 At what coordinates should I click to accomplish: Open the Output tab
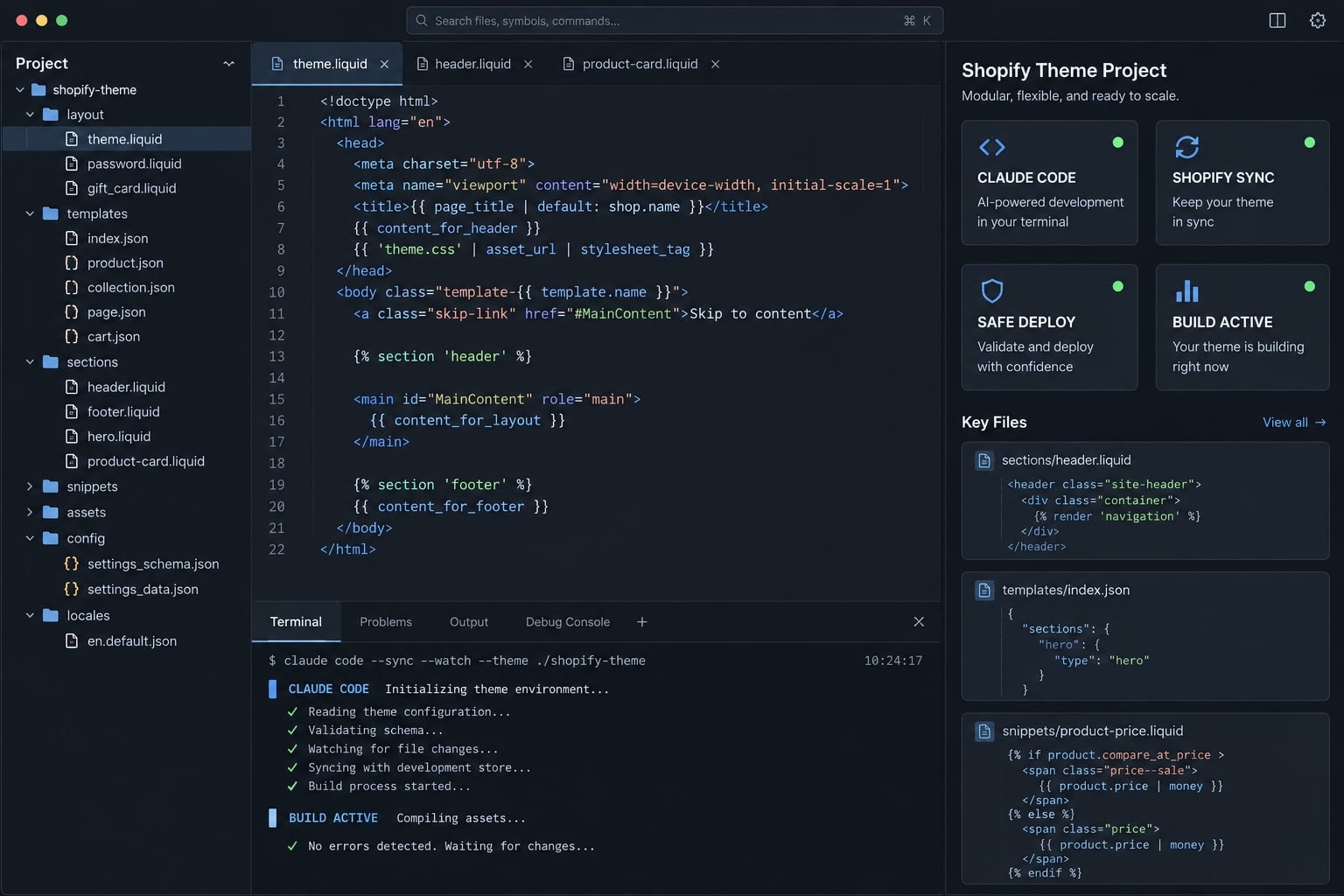469,621
